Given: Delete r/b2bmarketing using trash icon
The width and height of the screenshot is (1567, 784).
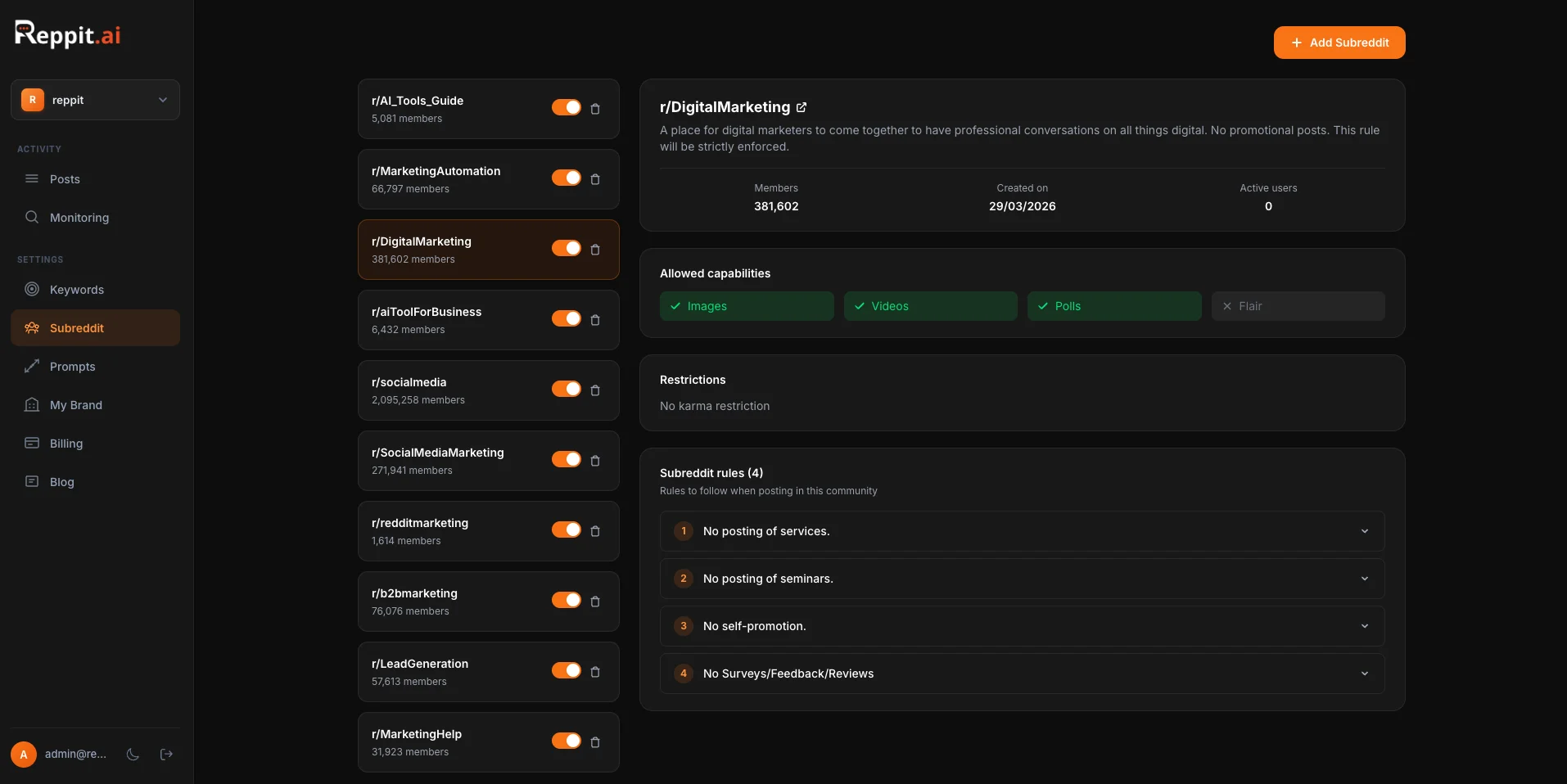Looking at the screenshot, I should 595,602.
